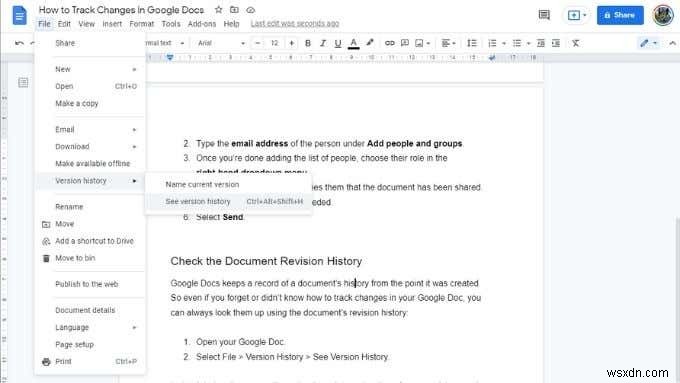Increase font size
The image size is (680, 383).
click(291, 43)
